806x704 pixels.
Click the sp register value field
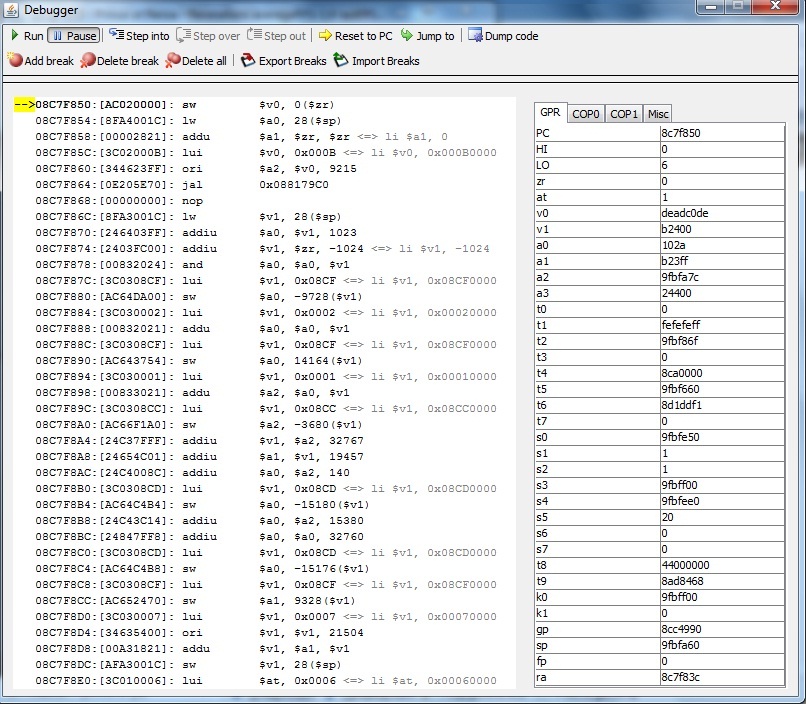(720, 645)
